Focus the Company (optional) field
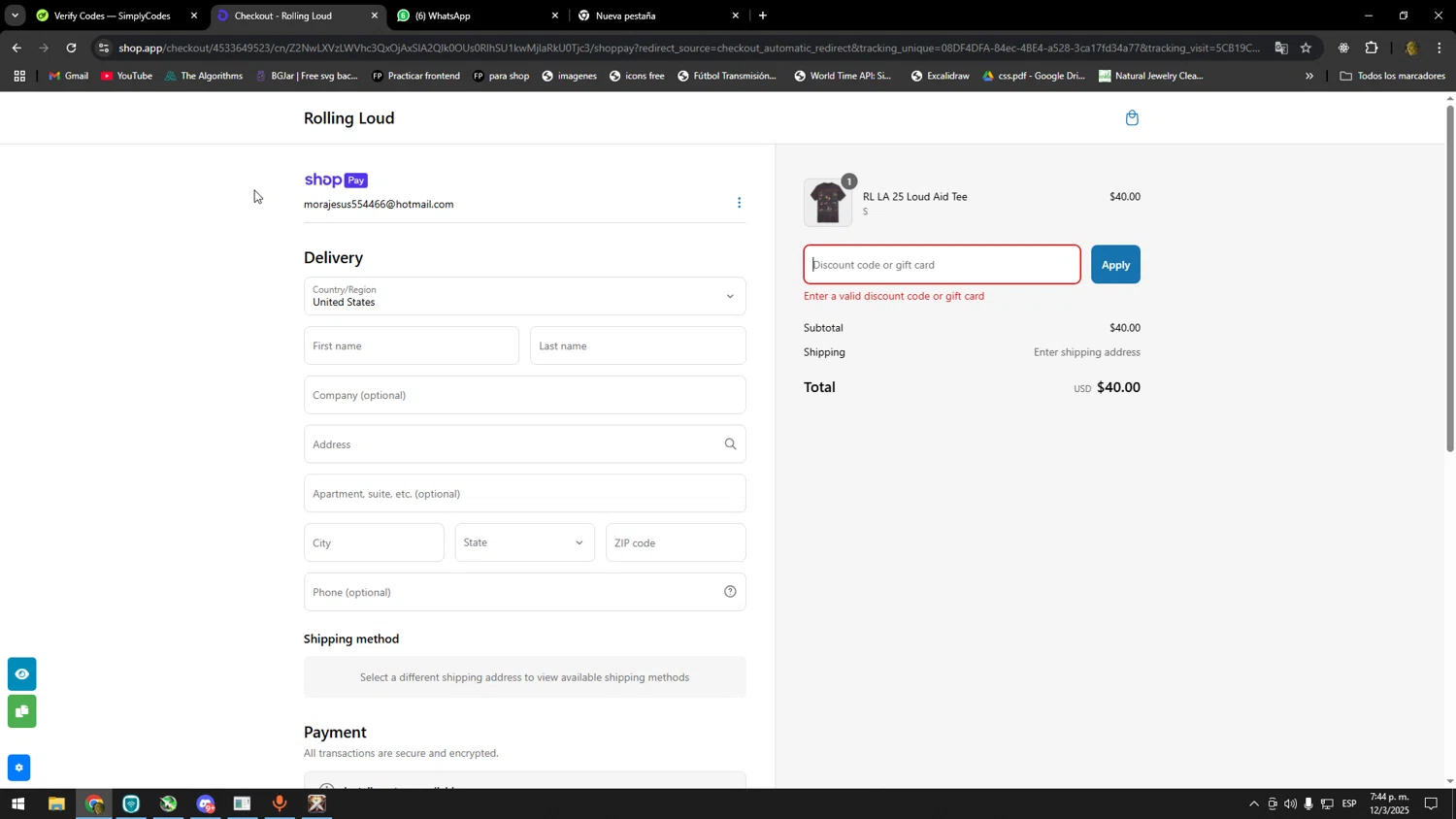Image resolution: width=1456 pixels, height=819 pixels. click(525, 395)
